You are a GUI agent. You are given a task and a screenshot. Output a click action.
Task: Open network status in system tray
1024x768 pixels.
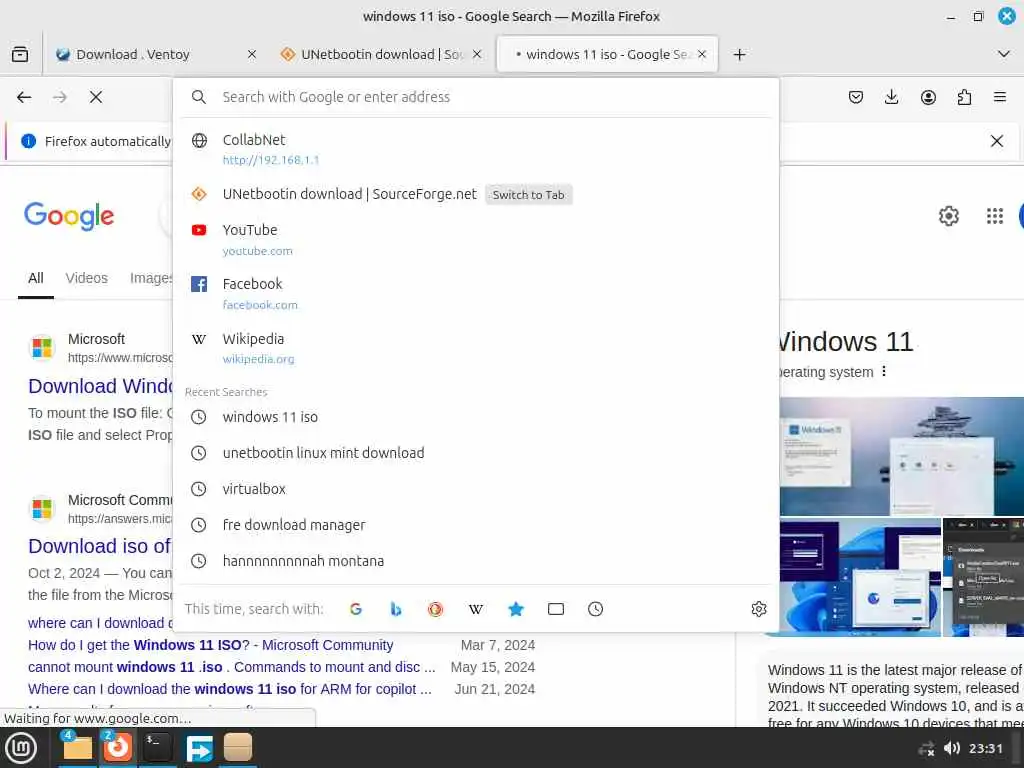pos(926,748)
